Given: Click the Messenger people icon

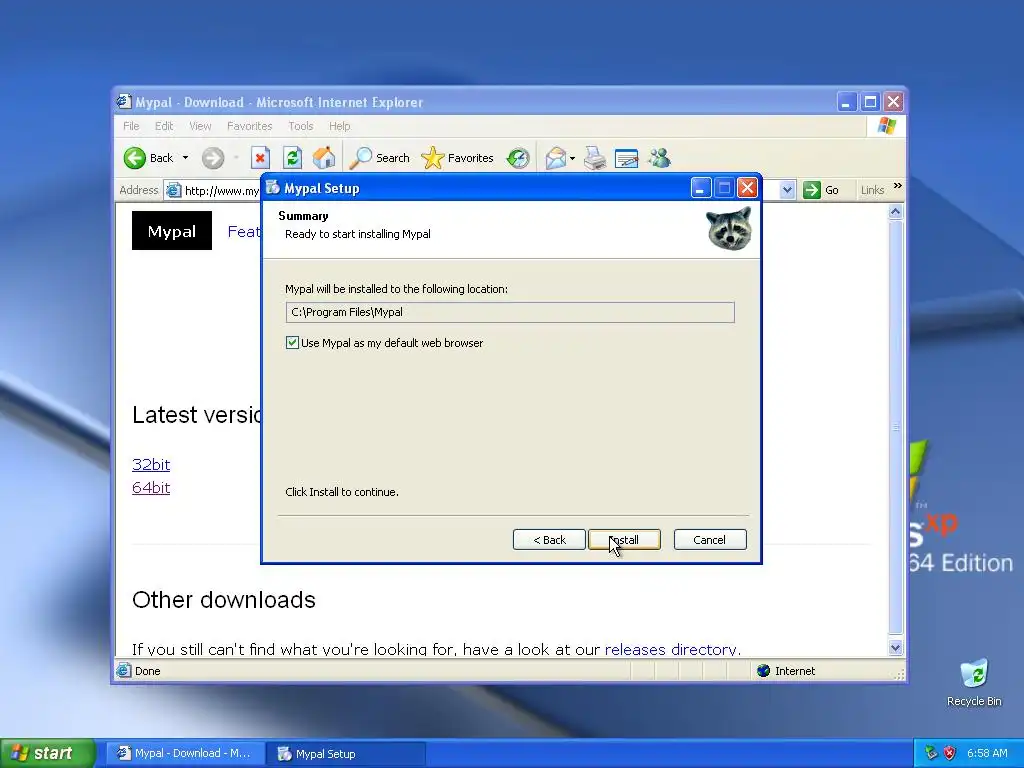Looking at the screenshot, I should coord(660,158).
